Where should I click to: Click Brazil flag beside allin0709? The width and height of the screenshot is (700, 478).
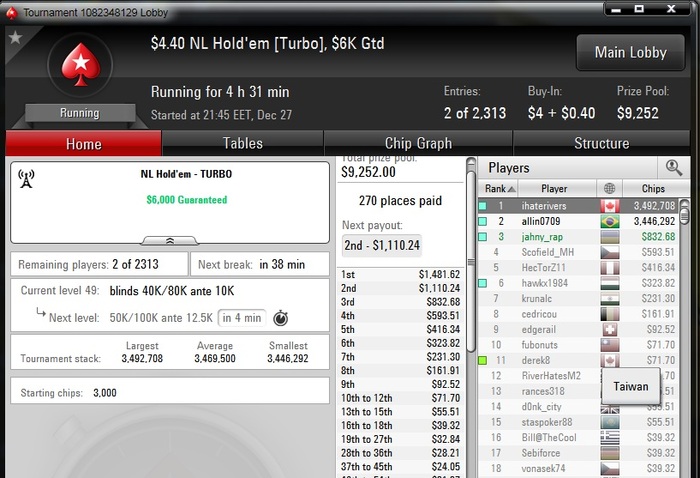pos(609,221)
